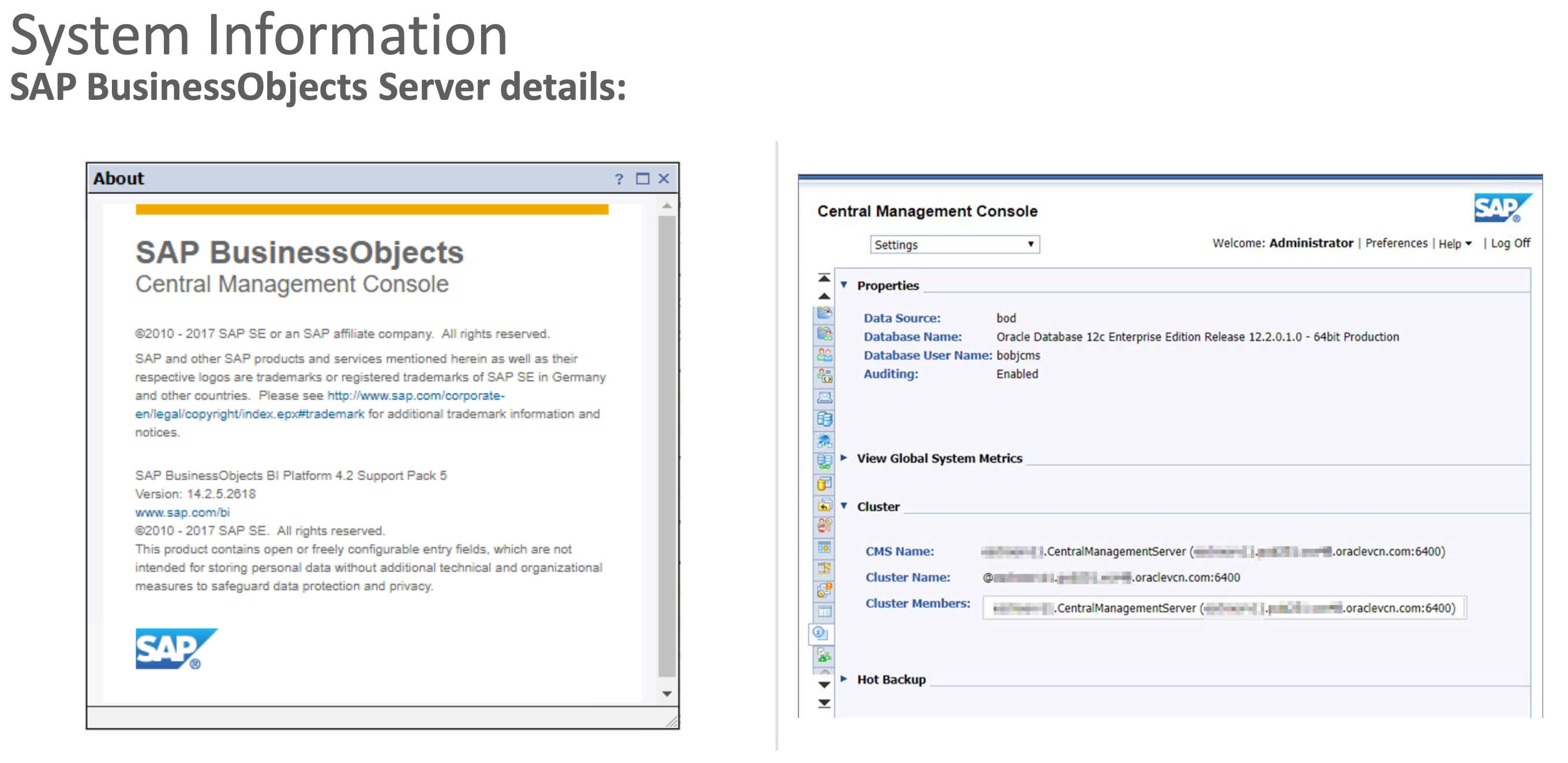Click the Access Levels key sidebar icon

click(x=824, y=526)
